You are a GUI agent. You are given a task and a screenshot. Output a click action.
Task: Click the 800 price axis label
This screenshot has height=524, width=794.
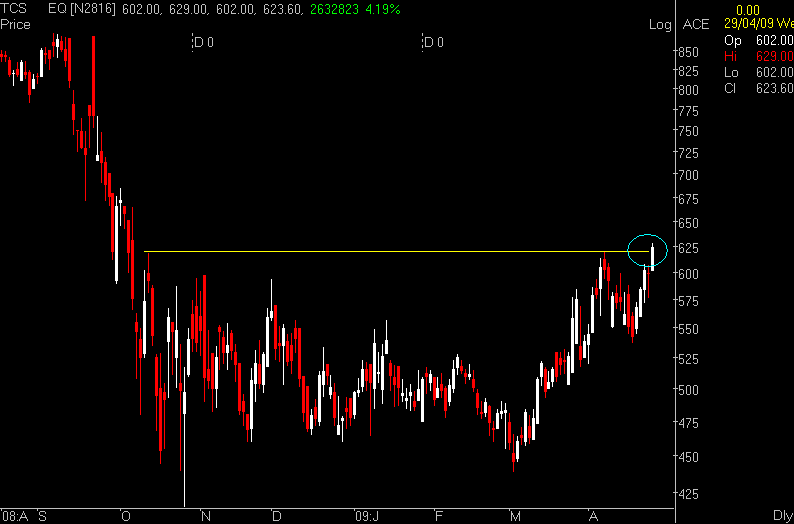coord(688,90)
